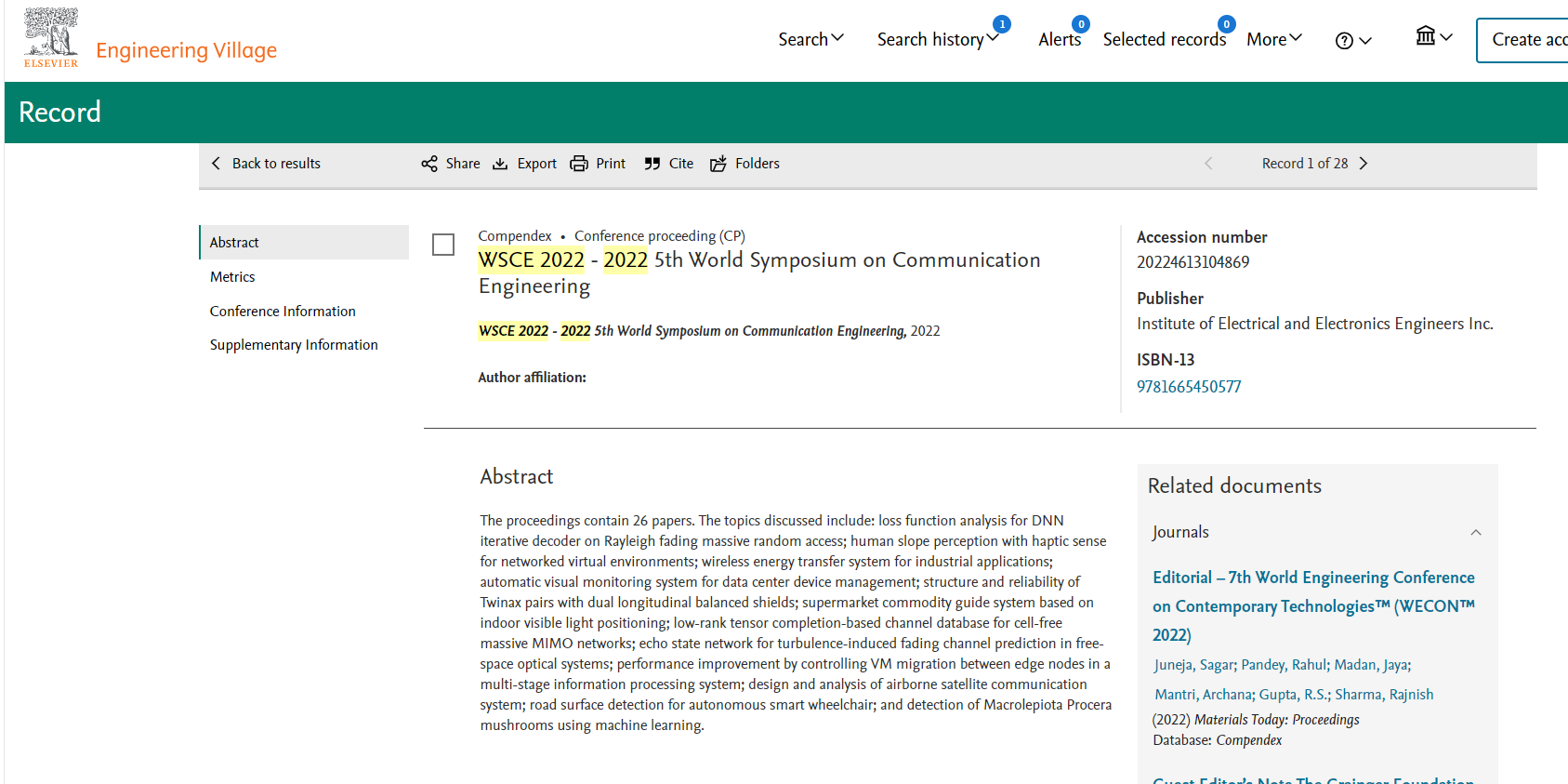Collapse the Journals related documents section
Viewport: 1568px width, 784px height.
pyautogui.click(x=1476, y=533)
